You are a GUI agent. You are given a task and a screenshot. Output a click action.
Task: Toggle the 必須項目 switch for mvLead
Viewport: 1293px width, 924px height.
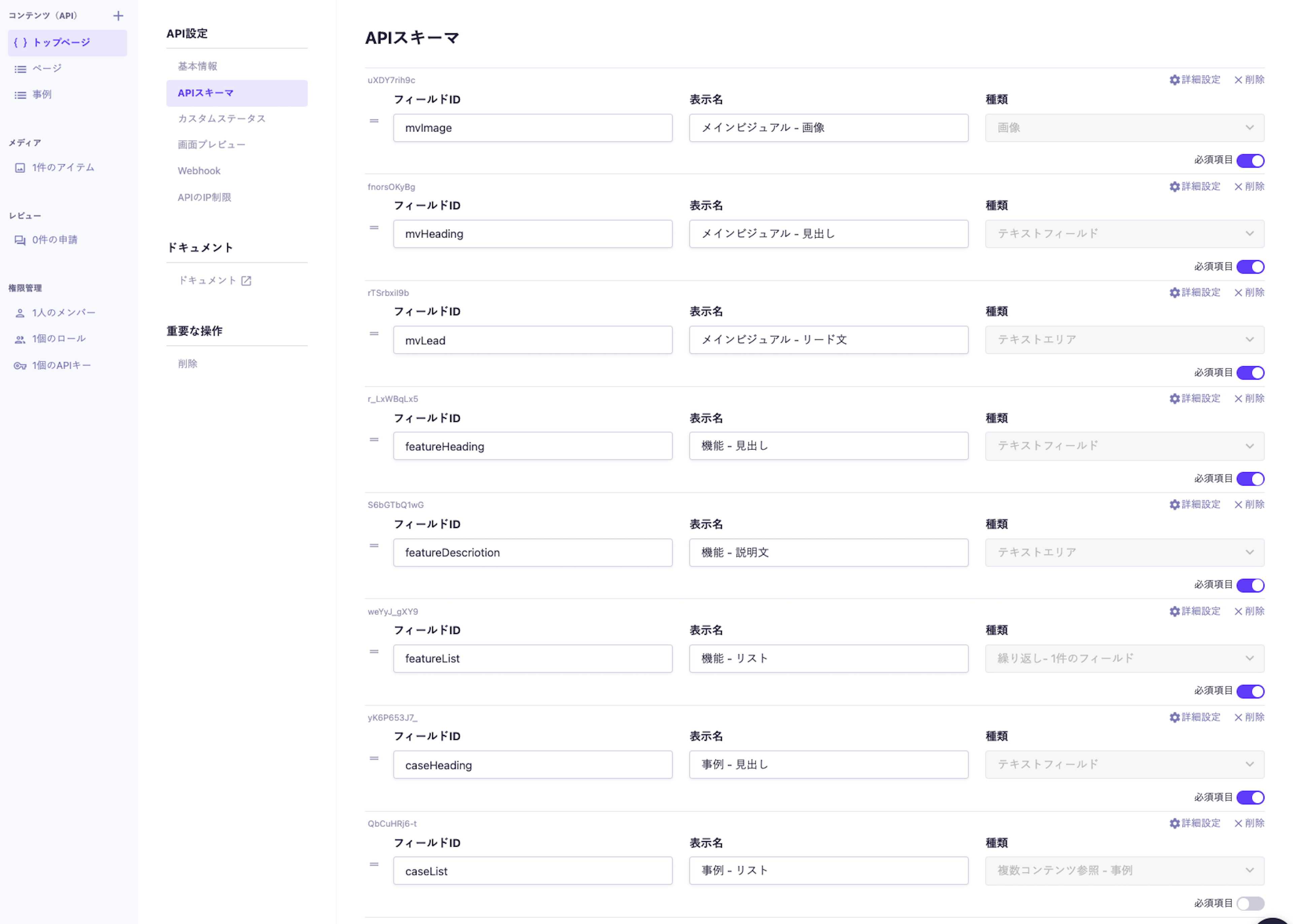(x=1250, y=373)
